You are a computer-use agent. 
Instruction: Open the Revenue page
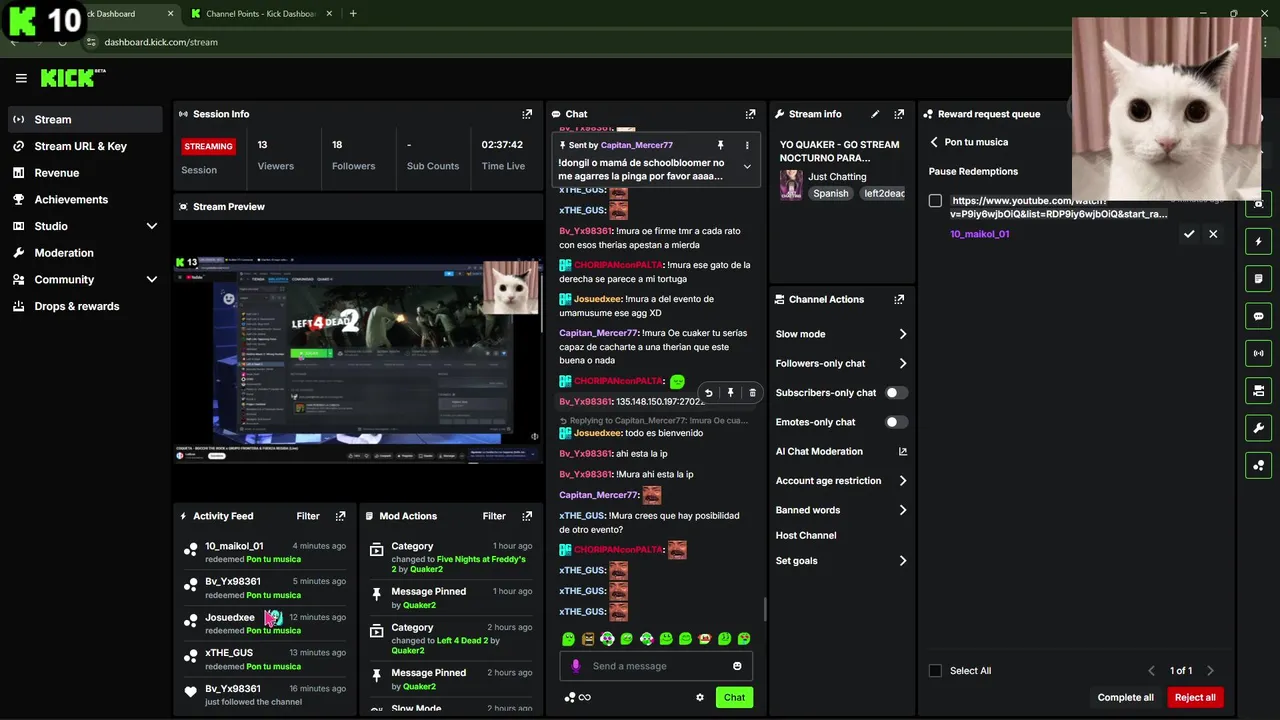click(x=84, y=173)
